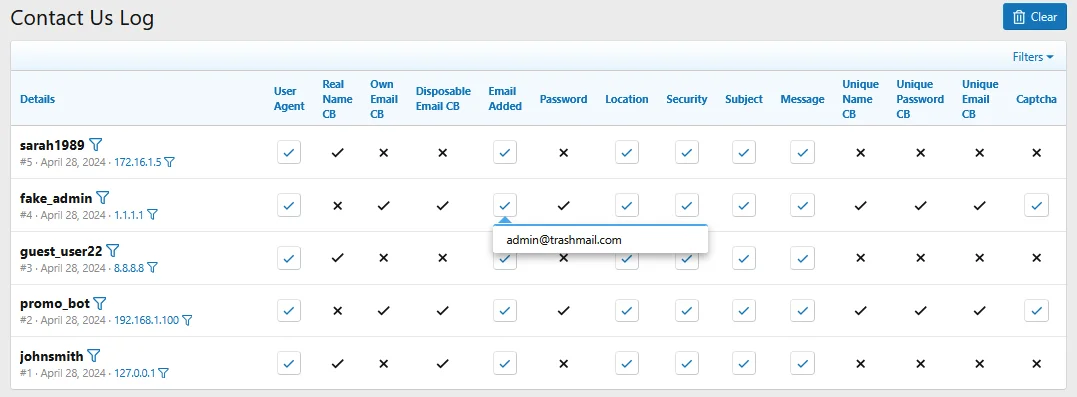Click the admin@trashmail.com tooltip text

click(x=564, y=240)
